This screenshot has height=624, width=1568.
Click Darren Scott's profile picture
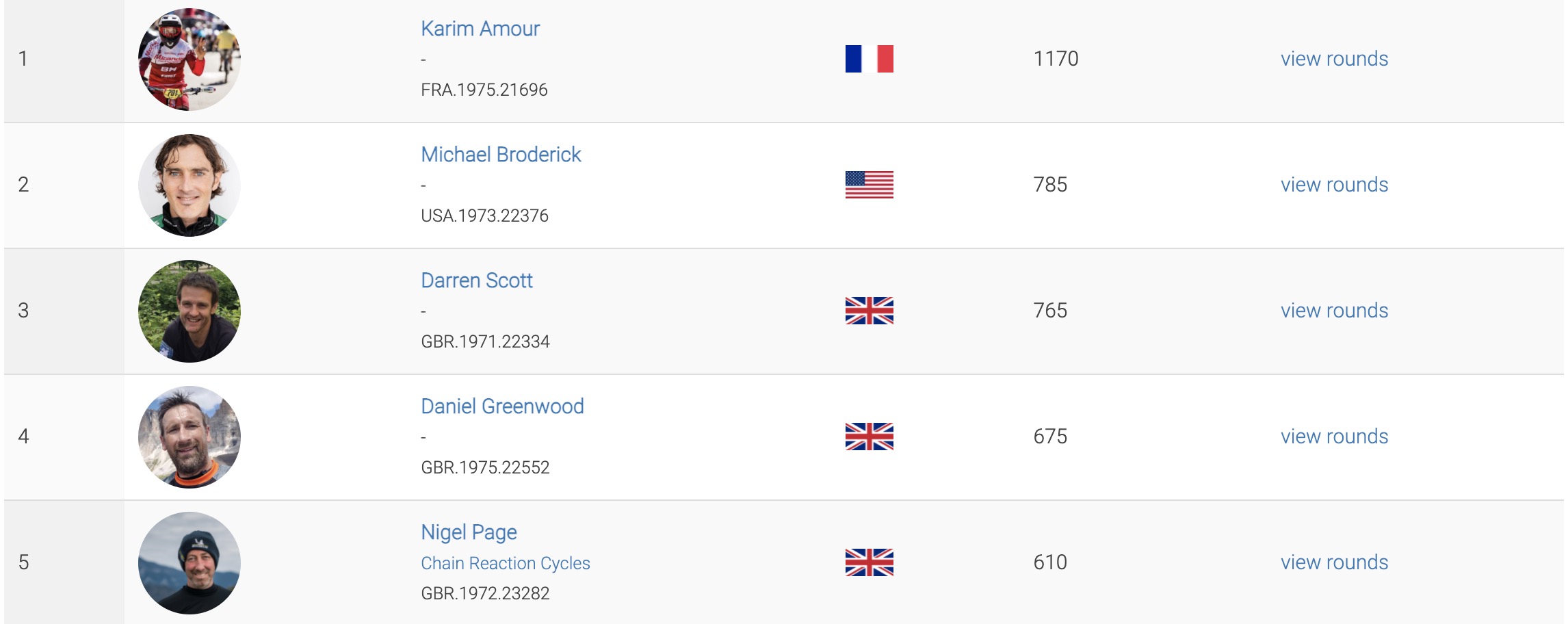[x=190, y=311]
